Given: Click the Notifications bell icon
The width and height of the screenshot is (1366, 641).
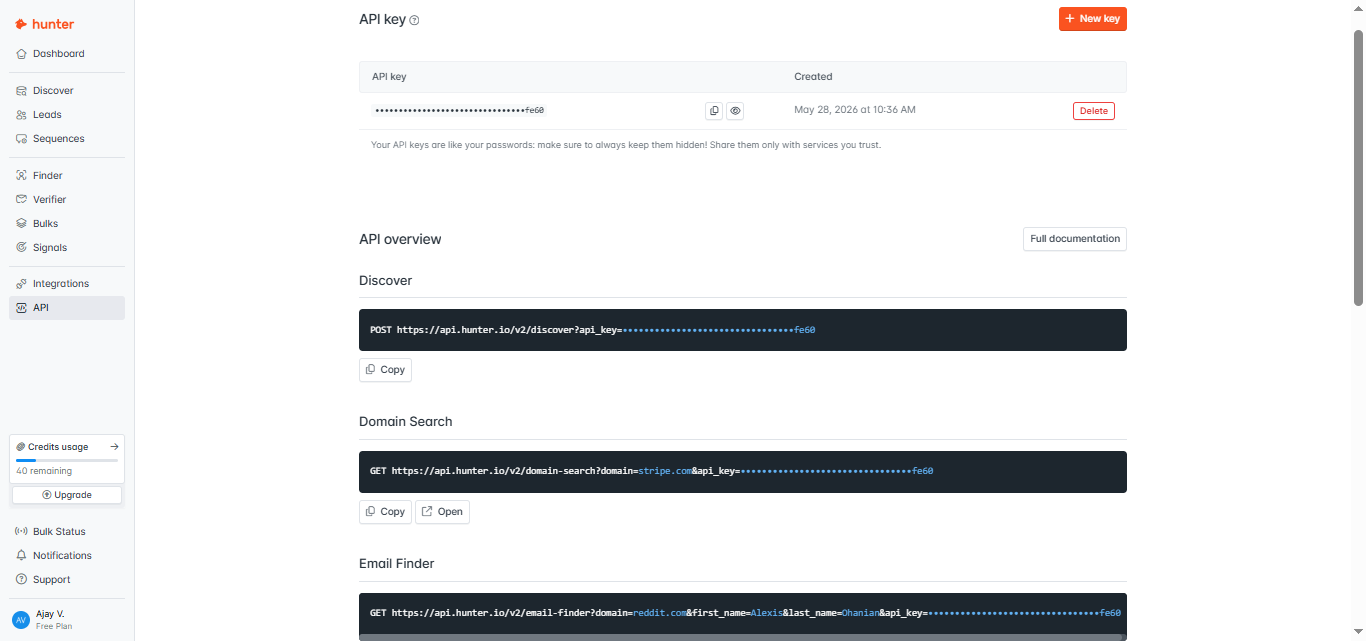Looking at the screenshot, I should [22, 556].
